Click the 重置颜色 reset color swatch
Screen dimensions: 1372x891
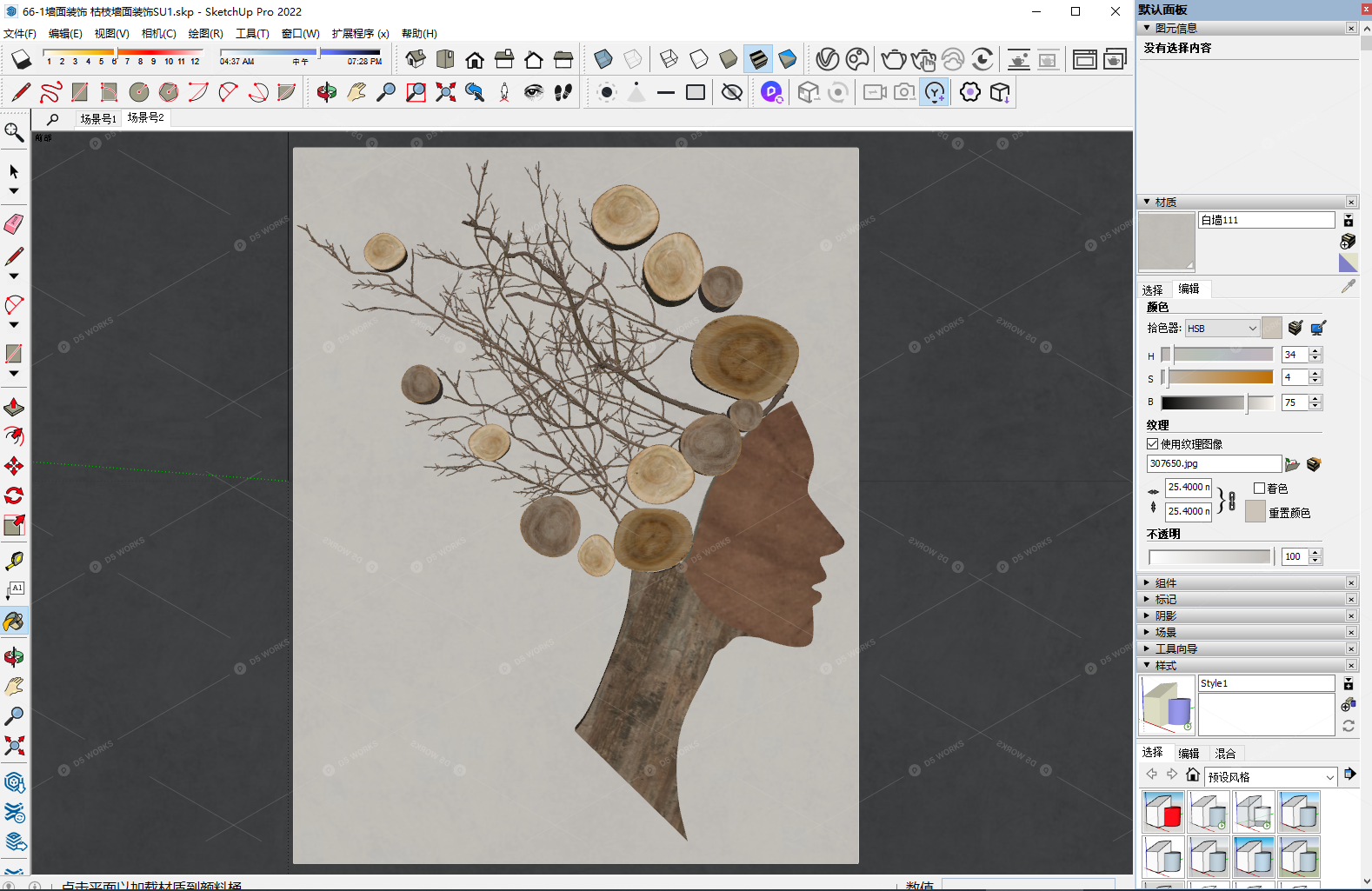[1255, 512]
